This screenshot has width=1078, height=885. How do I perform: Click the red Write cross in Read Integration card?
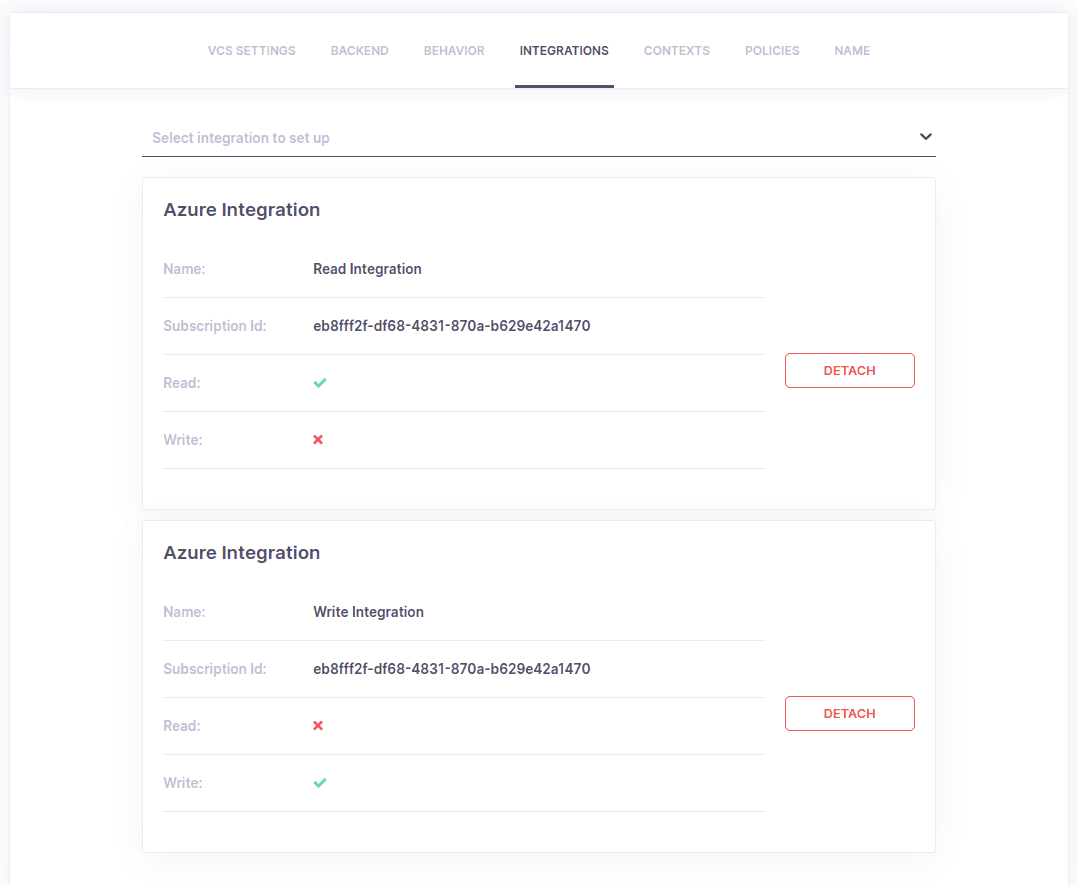tap(318, 439)
